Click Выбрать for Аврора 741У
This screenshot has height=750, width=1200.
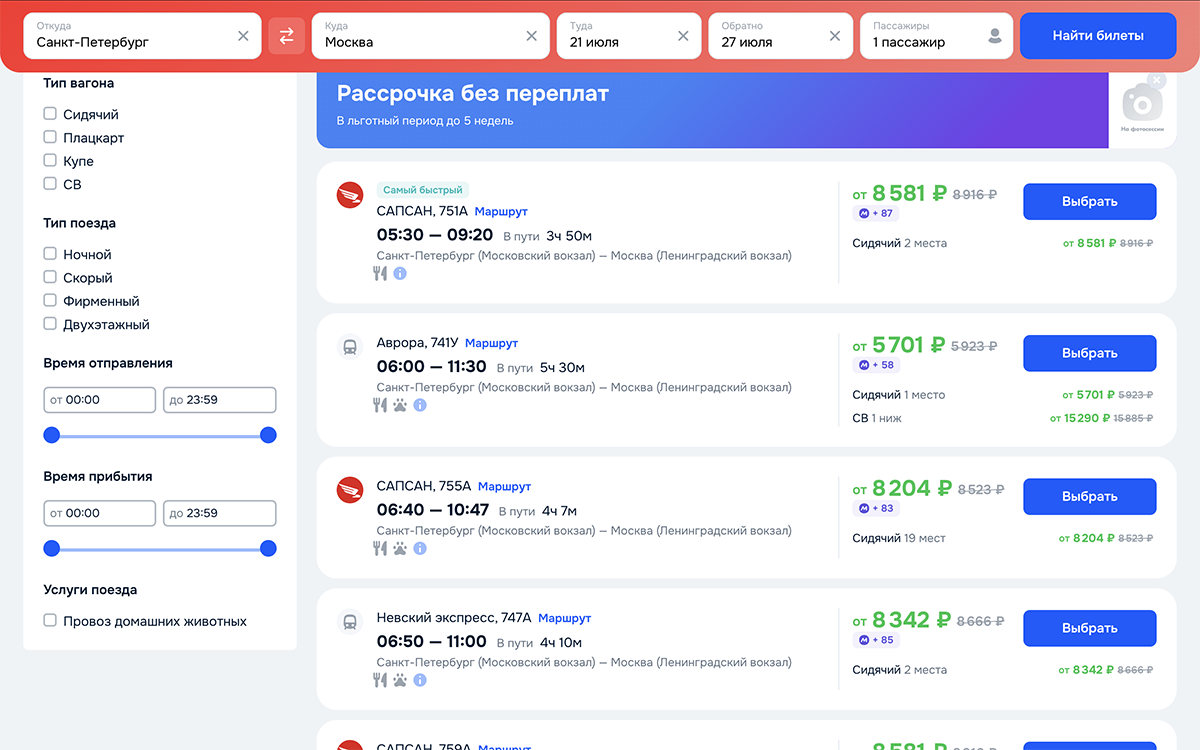tap(1089, 353)
